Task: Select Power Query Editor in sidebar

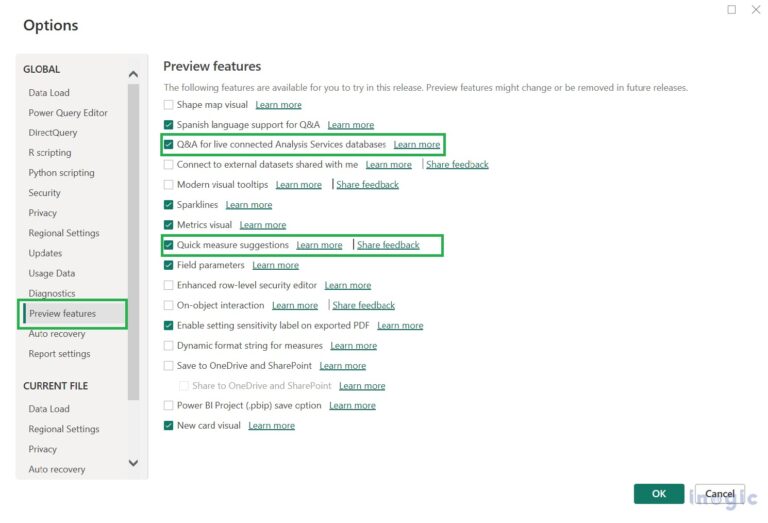Action: pyautogui.click(x=68, y=113)
